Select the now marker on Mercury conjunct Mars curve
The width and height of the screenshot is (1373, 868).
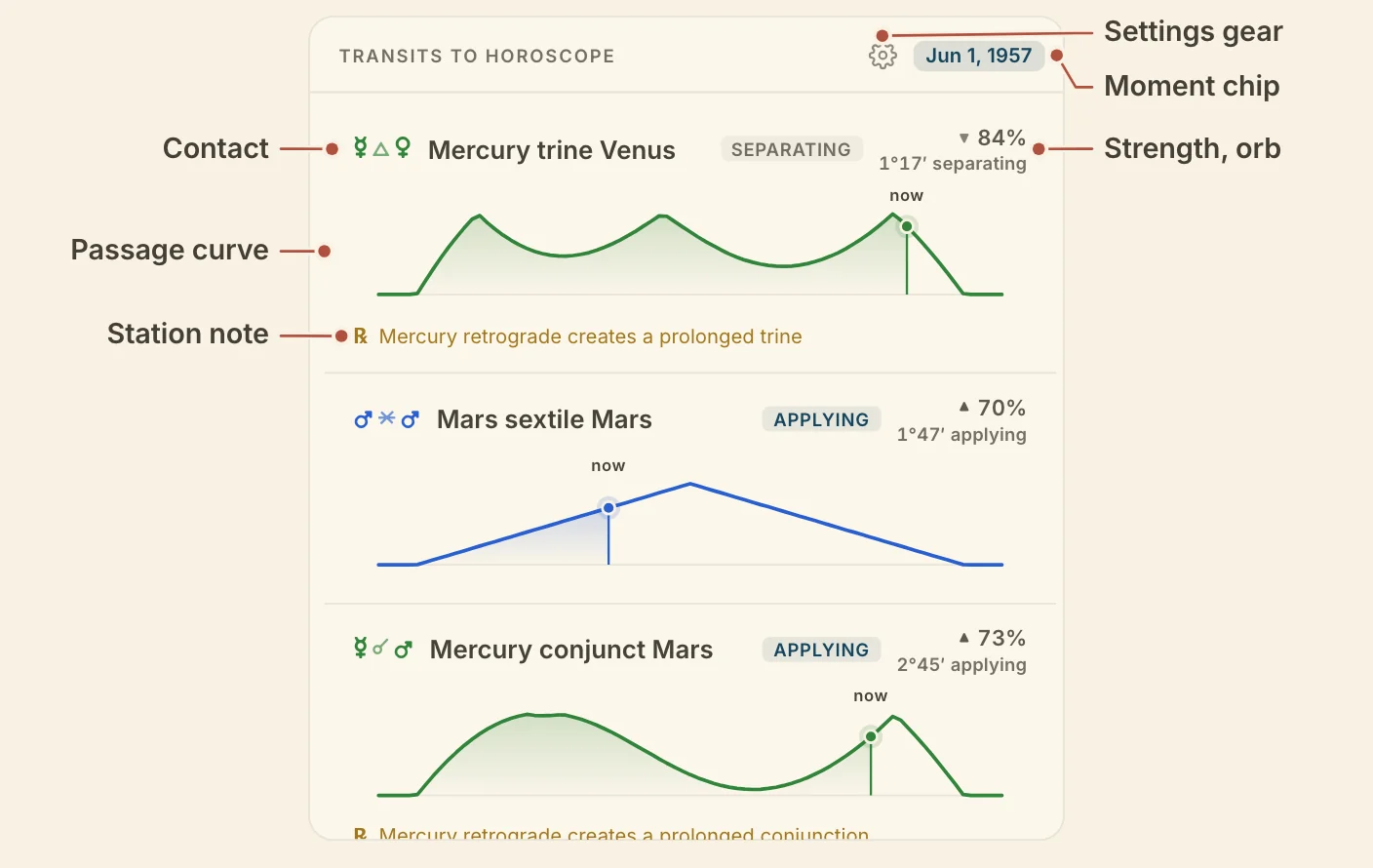click(871, 736)
